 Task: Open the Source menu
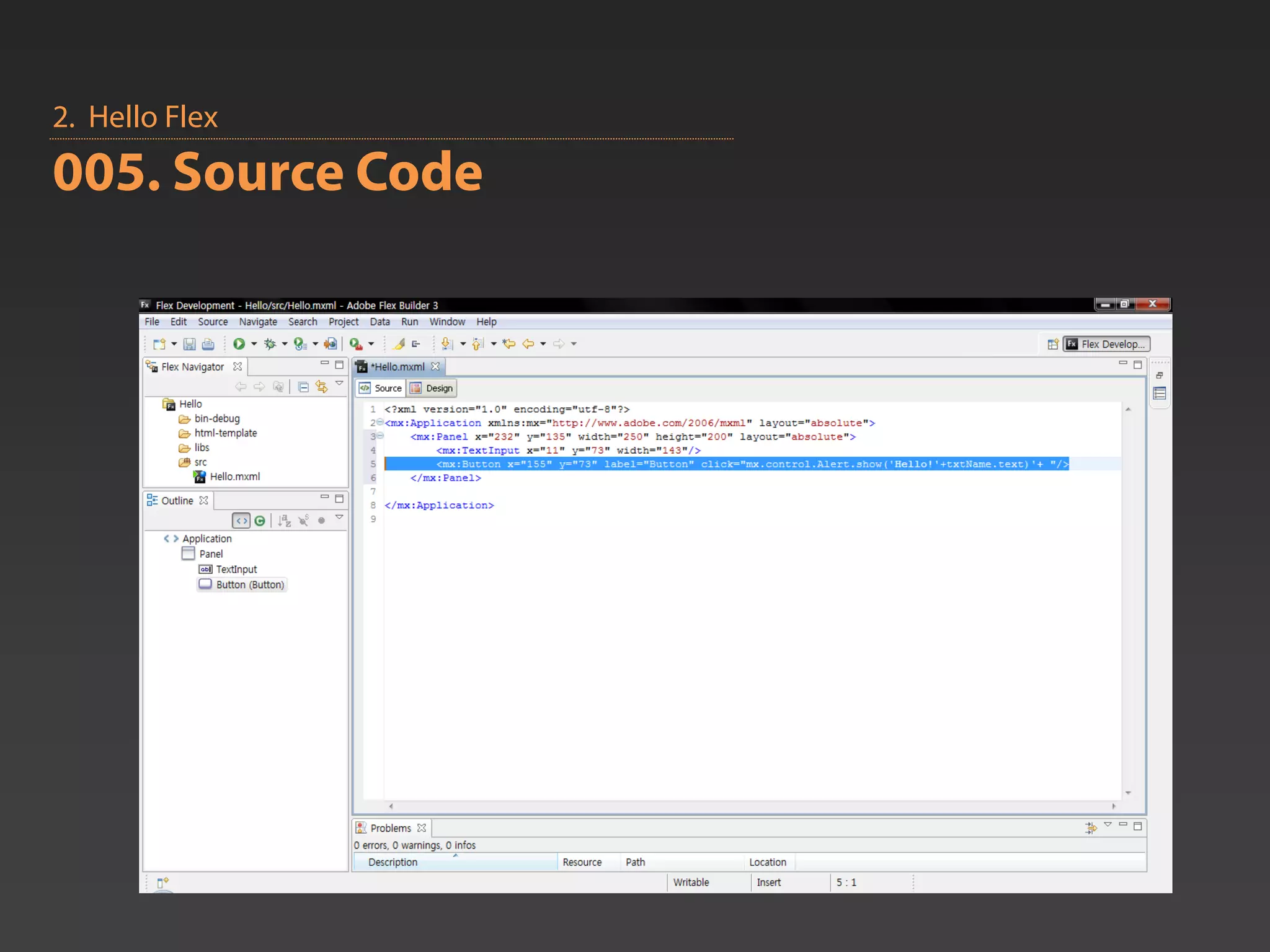(x=213, y=322)
